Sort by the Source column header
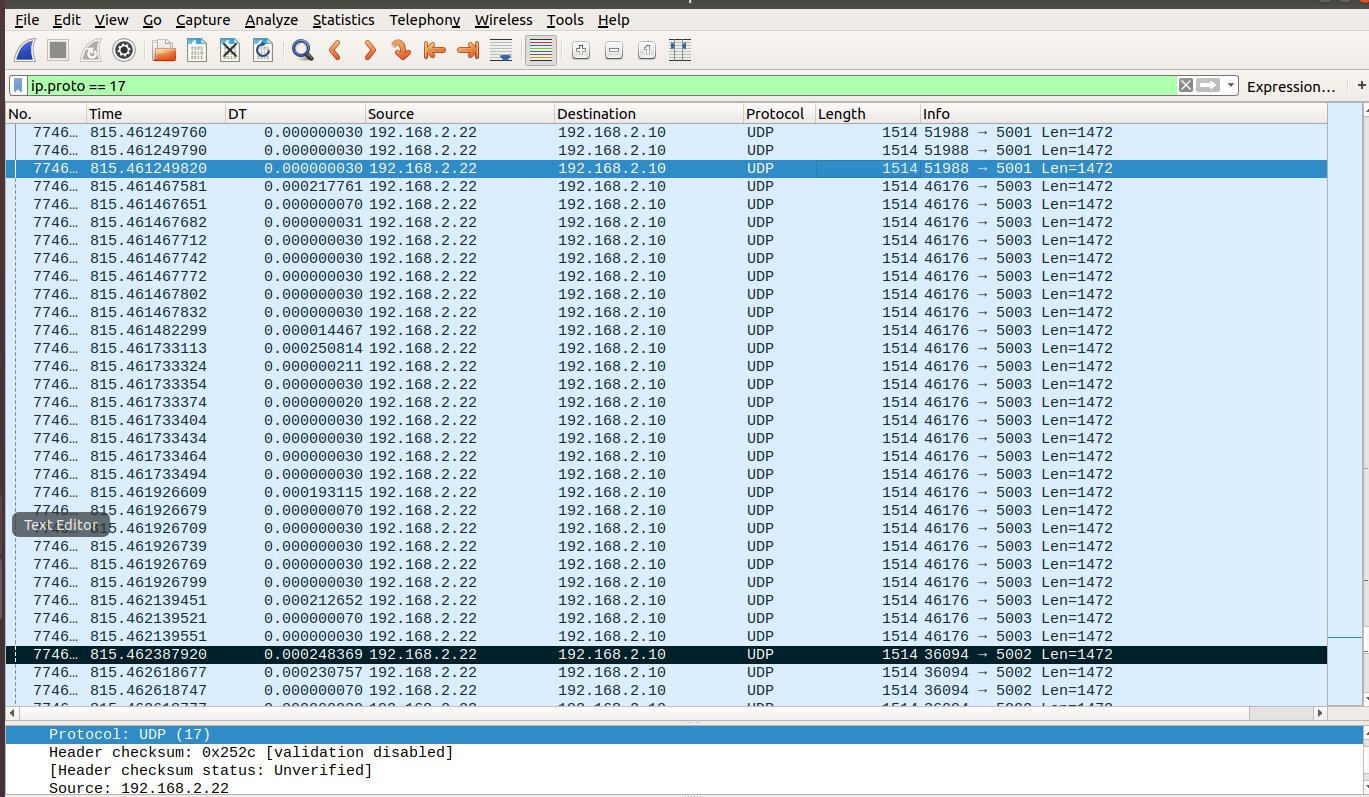Image resolution: width=1369 pixels, height=797 pixels. point(460,114)
